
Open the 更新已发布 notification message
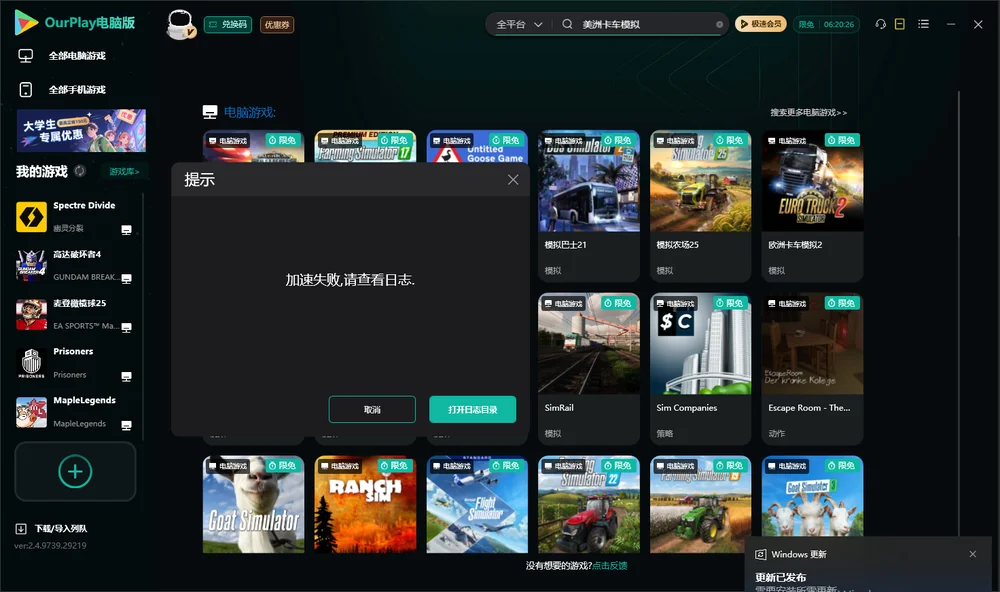781,577
